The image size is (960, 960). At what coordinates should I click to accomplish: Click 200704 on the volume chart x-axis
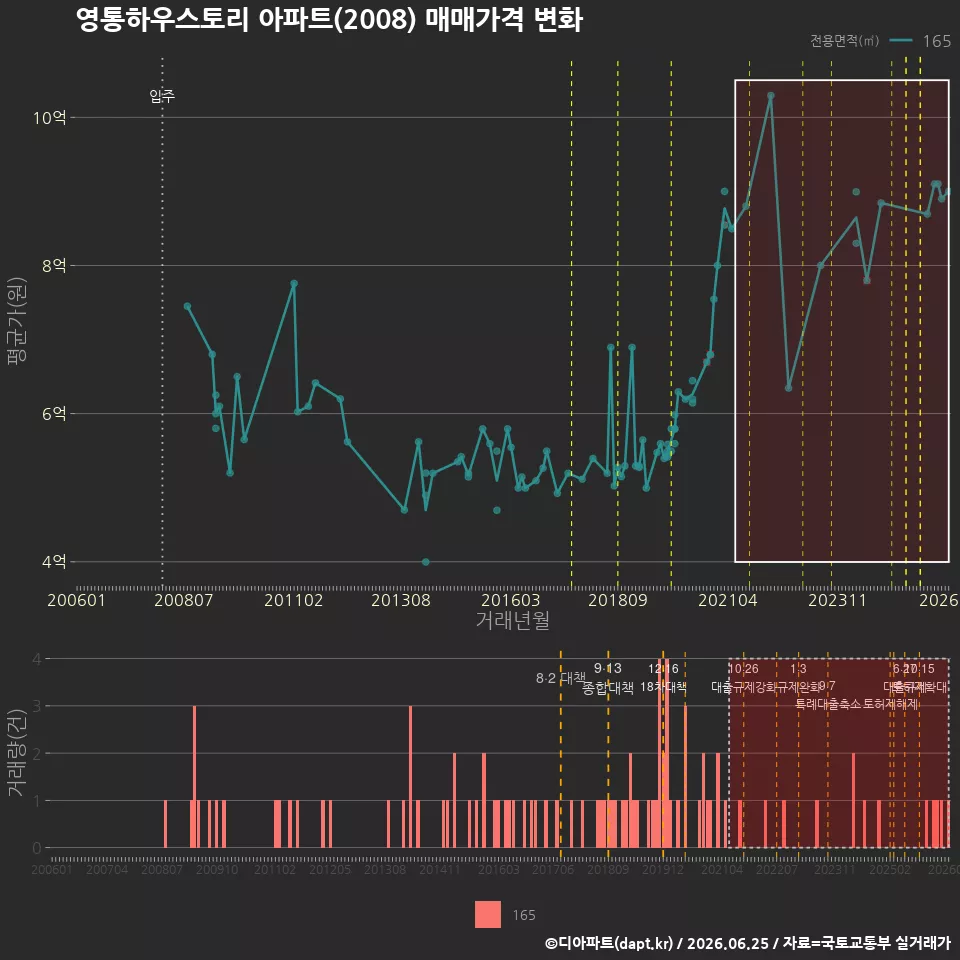click(107, 869)
